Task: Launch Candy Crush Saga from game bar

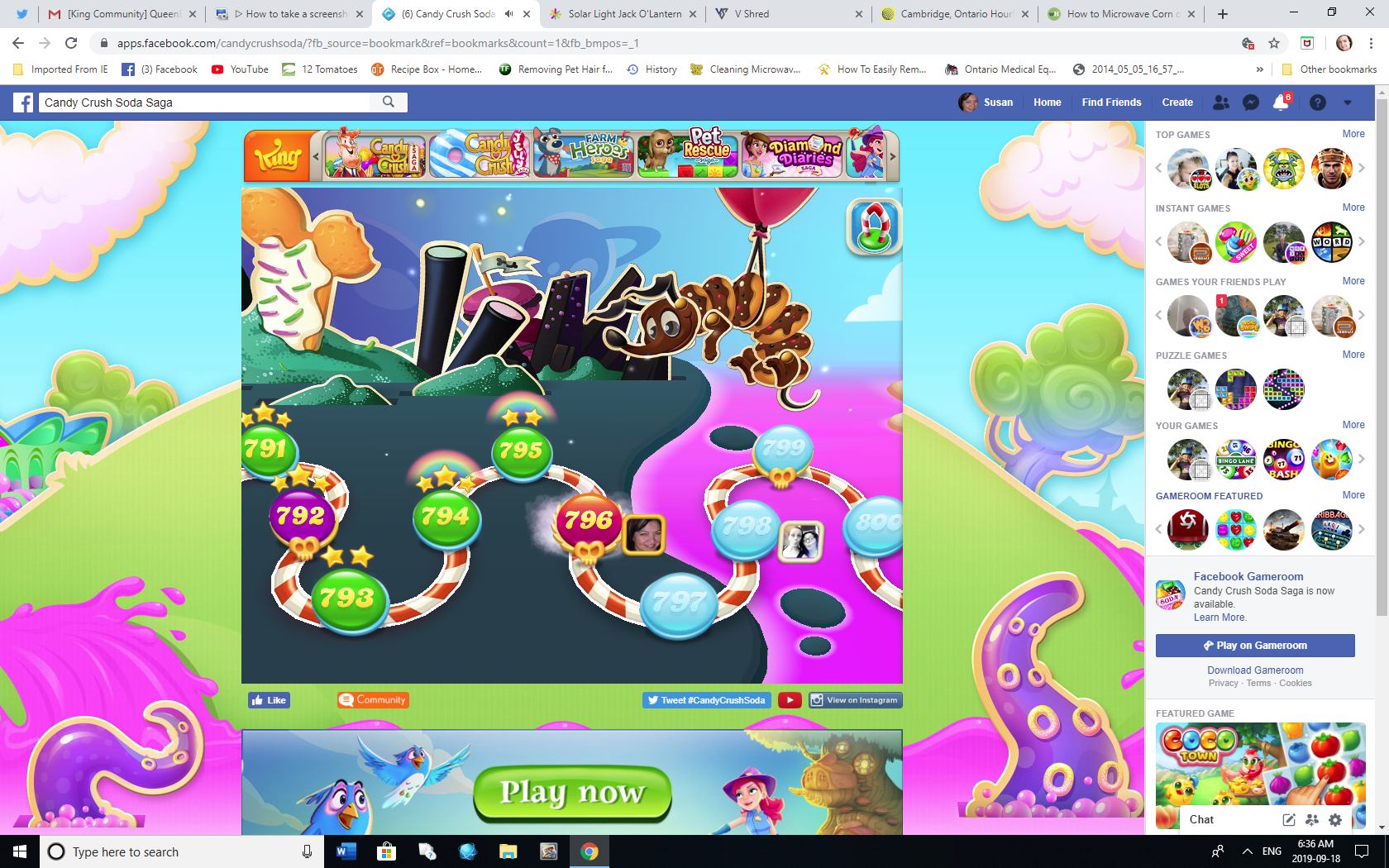Action: pyautogui.click(x=376, y=155)
